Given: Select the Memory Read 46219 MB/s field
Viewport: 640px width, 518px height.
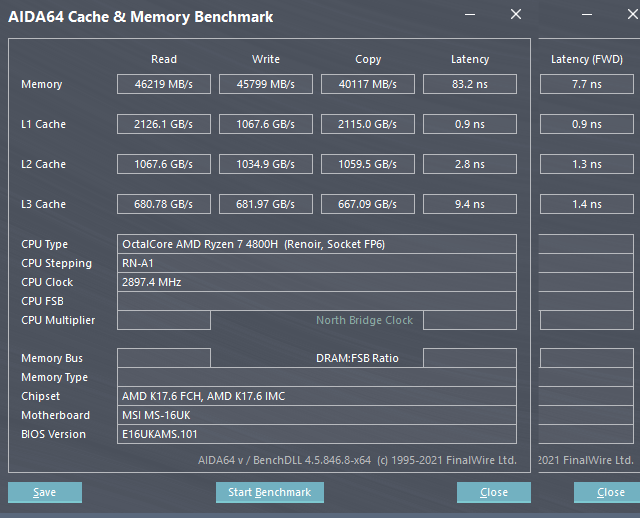Looking at the screenshot, I should (164, 84).
